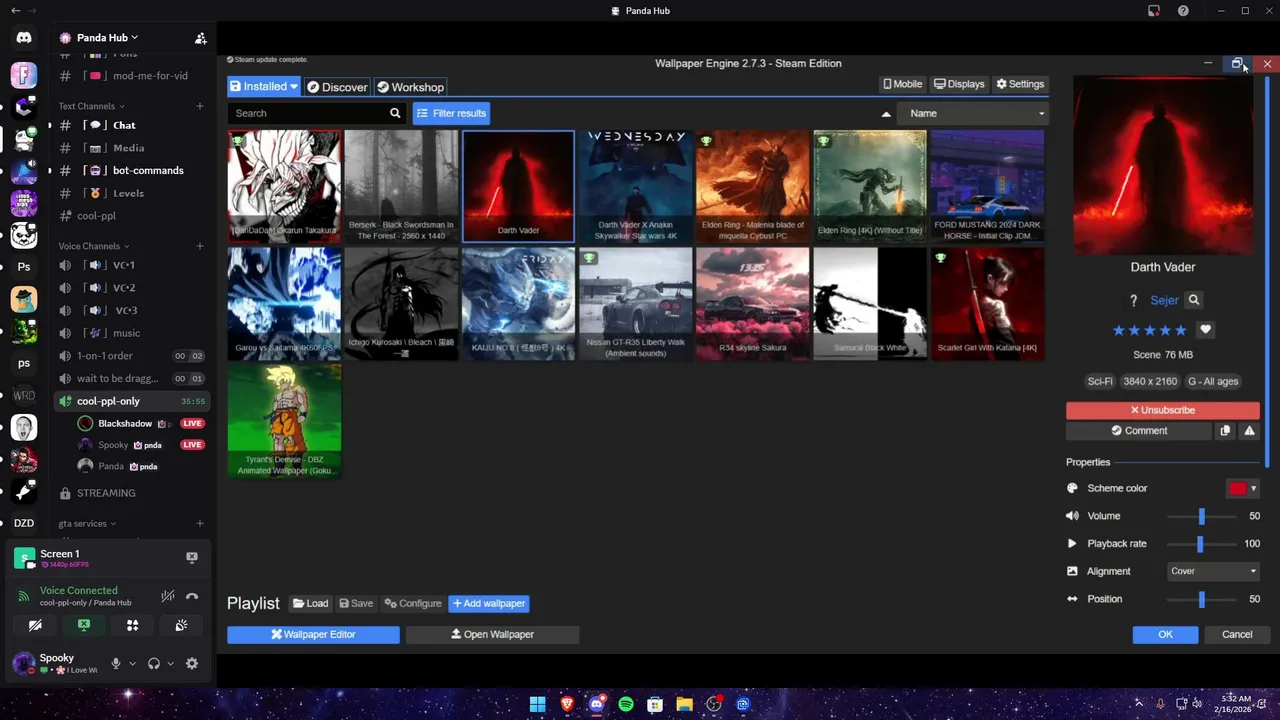The width and height of the screenshot is (1280, 720).
Task: Rate the wallpaper five stars
Action: 1181,330
